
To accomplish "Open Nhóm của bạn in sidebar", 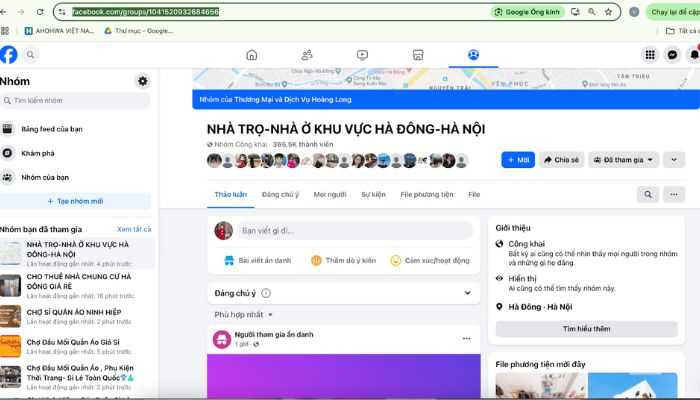I will 75,177.
